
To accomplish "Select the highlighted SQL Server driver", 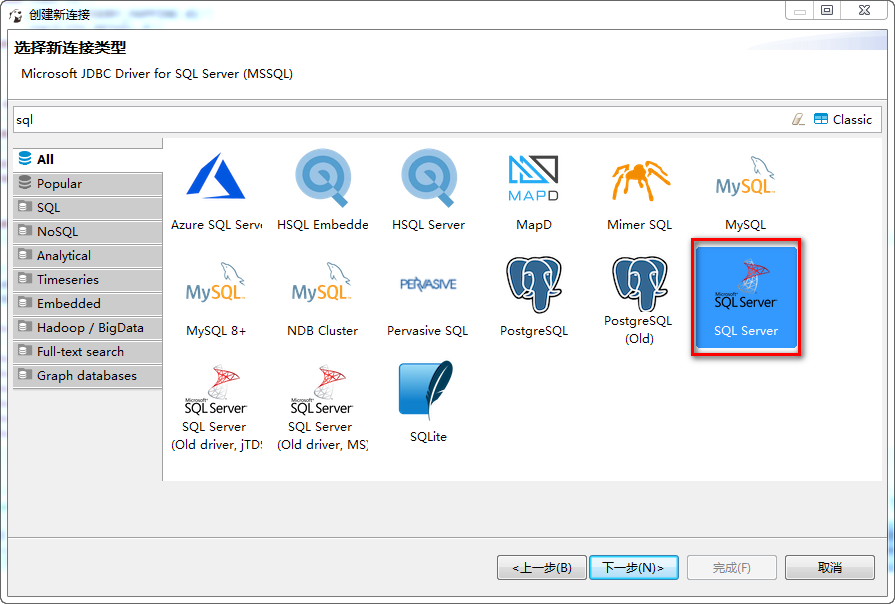I will (x=746, y=297).
